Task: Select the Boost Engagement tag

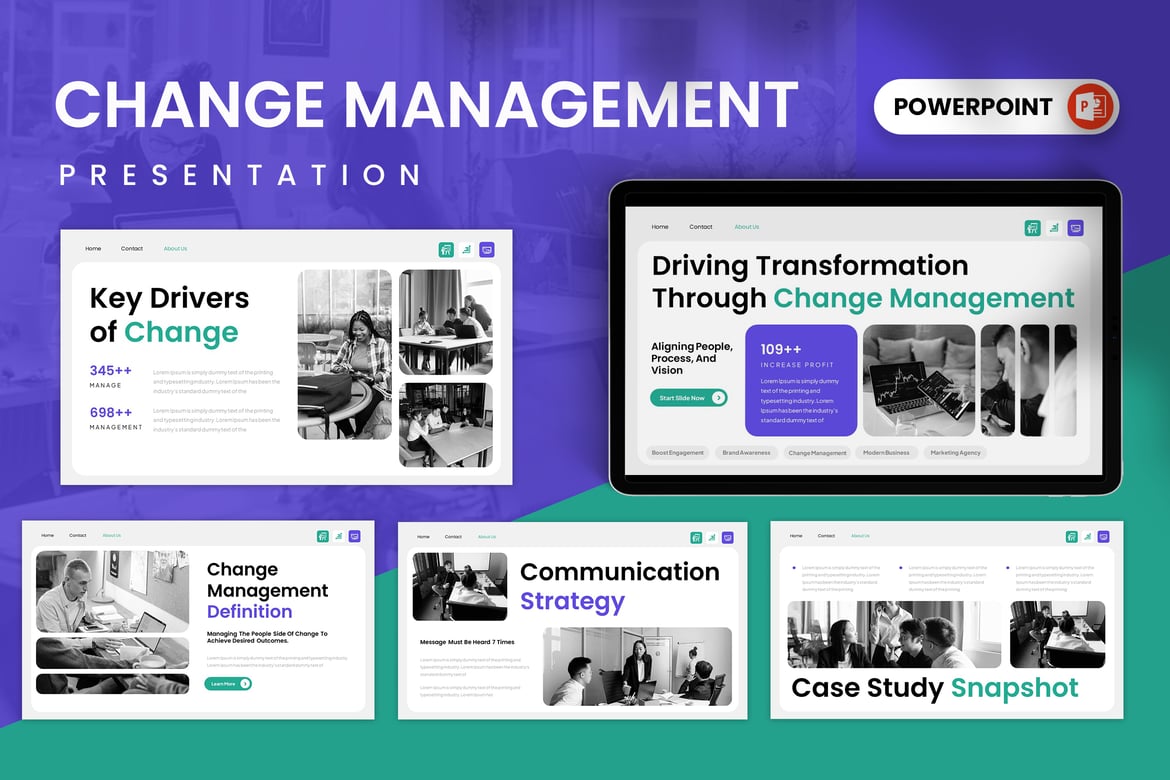Action: pos(678,452)
